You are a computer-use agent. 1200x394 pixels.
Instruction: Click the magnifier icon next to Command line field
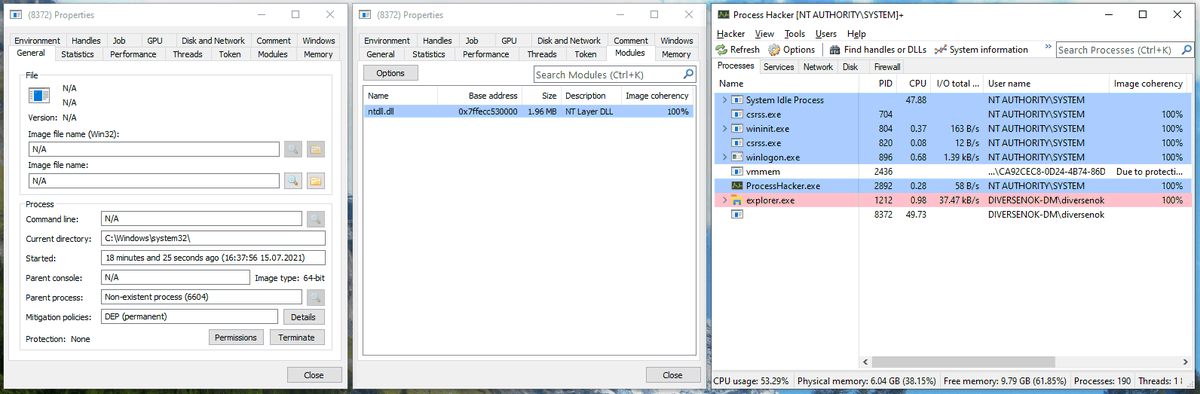[316, 218]
